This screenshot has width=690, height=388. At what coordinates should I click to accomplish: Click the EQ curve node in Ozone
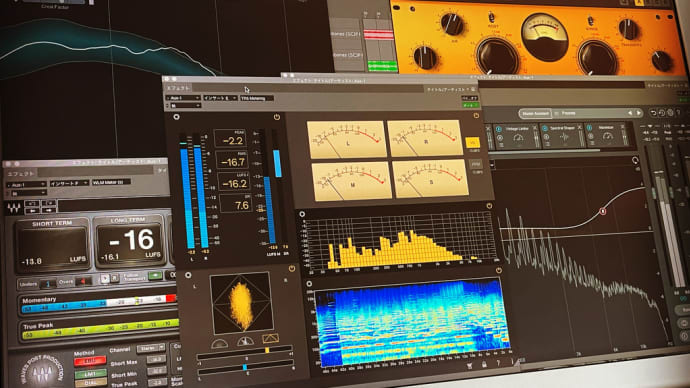[603, 212]
